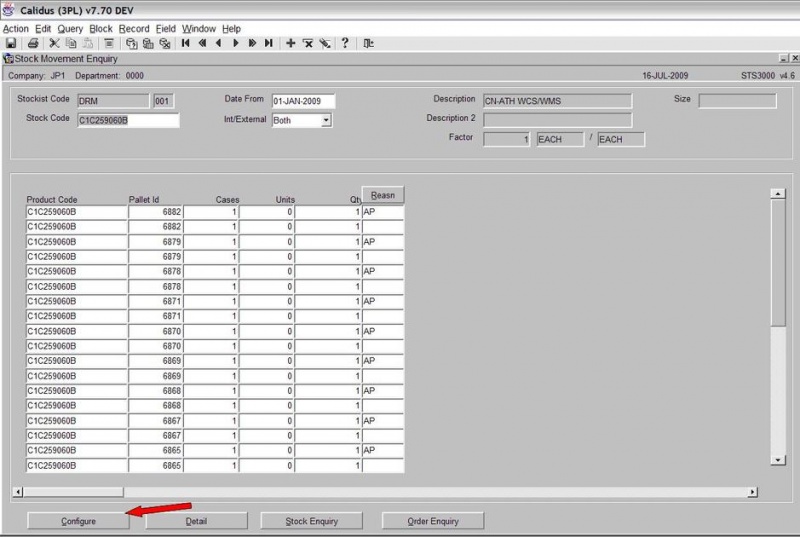Screen dimensions: 800x537
Task: Open the Block menu
Action: coord(101,29)
